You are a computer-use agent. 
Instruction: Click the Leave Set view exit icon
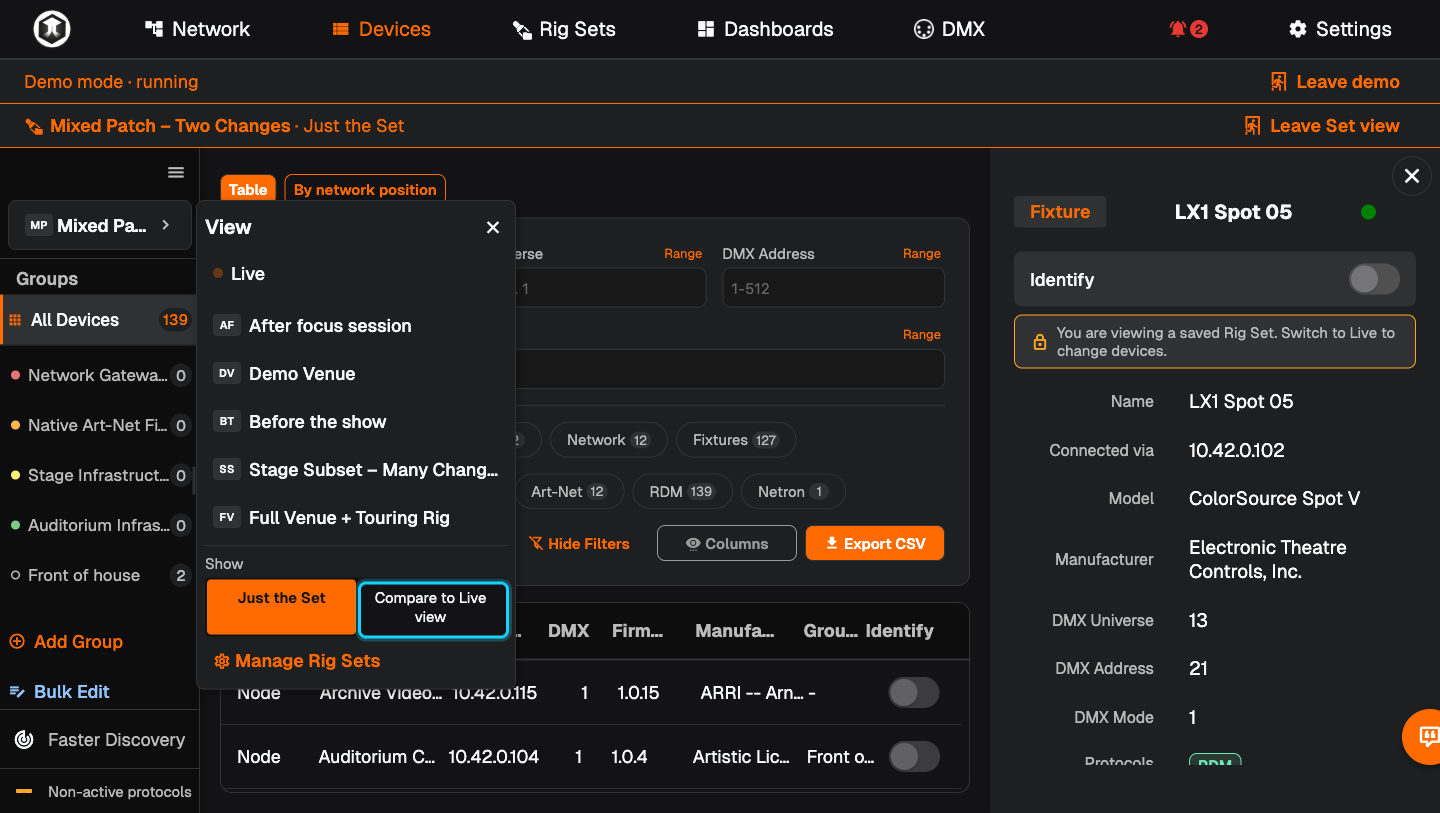[x=1252, y=126]
